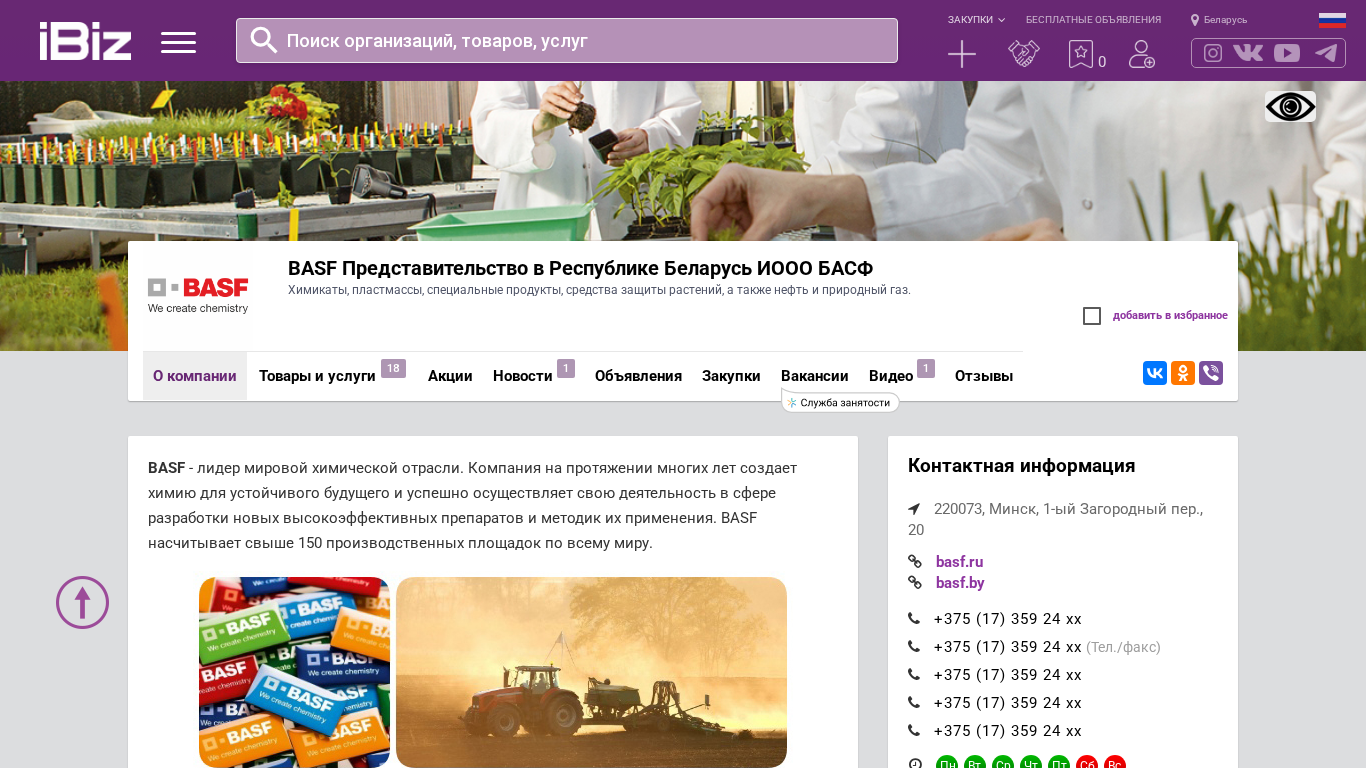1366x768 pixels.
Task: Click the Контактная информация heading
Action: pos(1022,466)
